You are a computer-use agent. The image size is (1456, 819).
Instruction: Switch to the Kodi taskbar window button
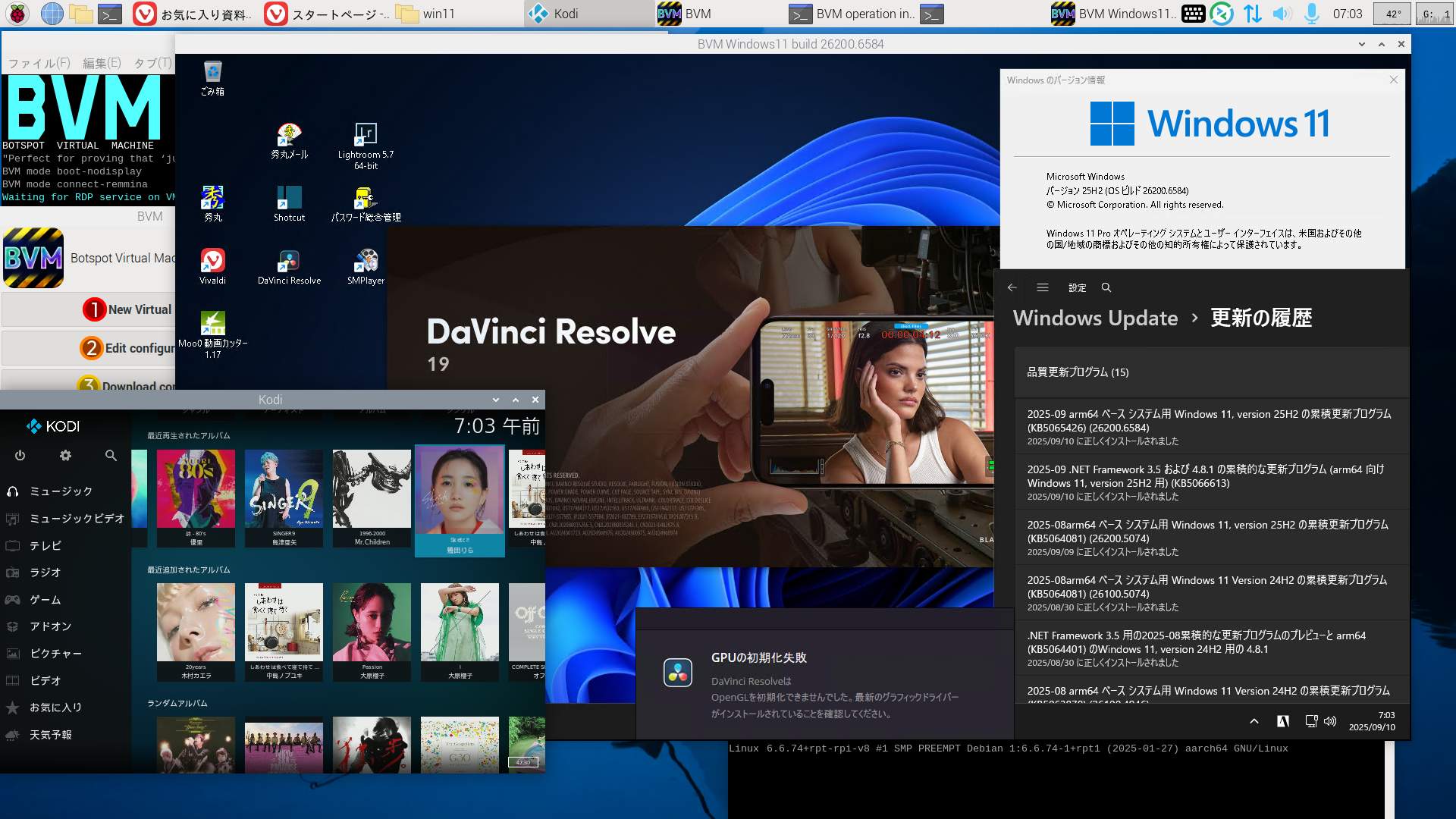588,14
